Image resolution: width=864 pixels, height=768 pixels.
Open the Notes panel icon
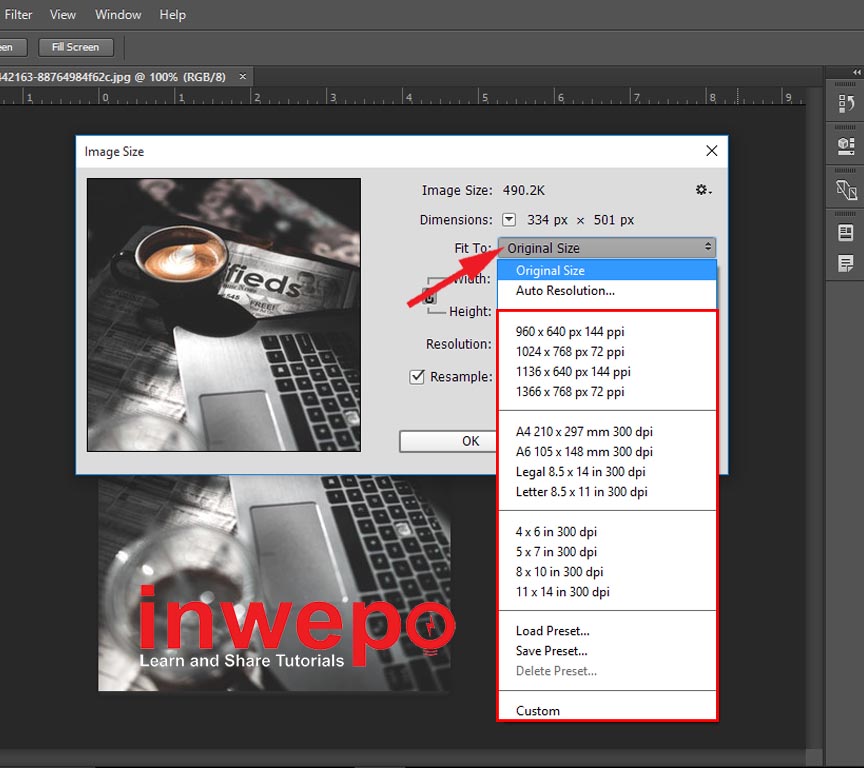click(x=846, y=264)
